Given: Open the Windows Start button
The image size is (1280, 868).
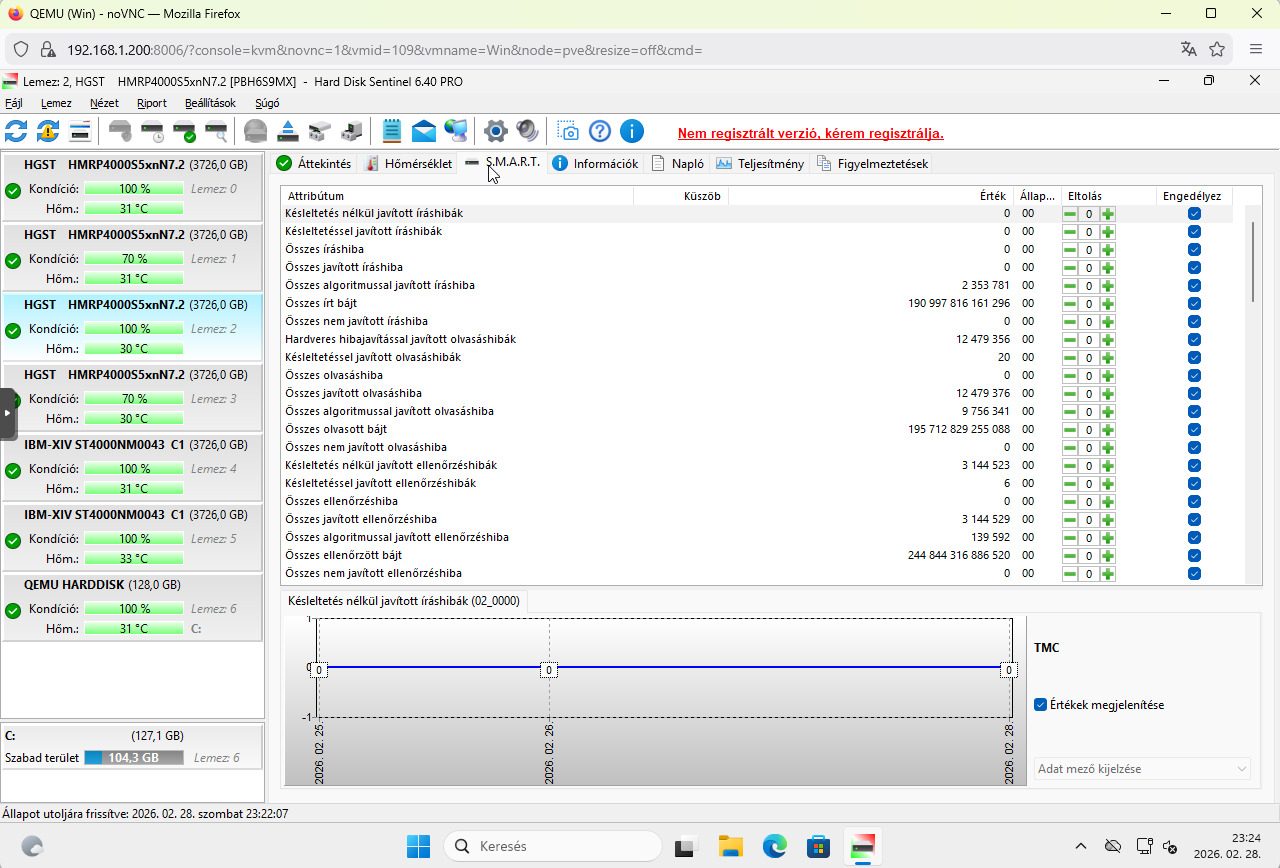Looking at the screenshot, I should [x=418, y=846].
